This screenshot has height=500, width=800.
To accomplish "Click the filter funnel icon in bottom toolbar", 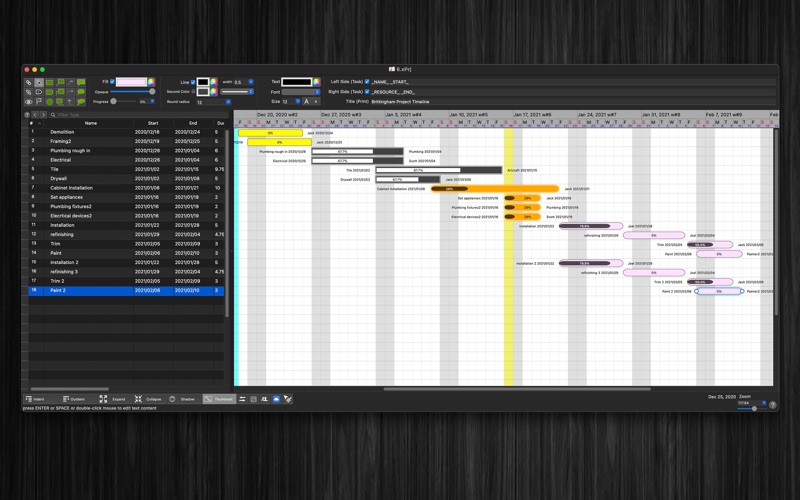I will click(x=288, y=399).
